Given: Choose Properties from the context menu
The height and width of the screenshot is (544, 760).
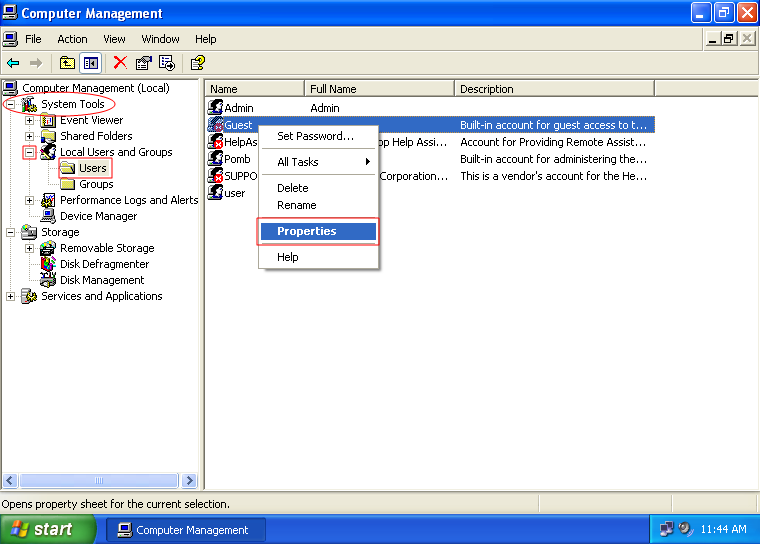Looking at the screenshot, I should pos(318,231).
